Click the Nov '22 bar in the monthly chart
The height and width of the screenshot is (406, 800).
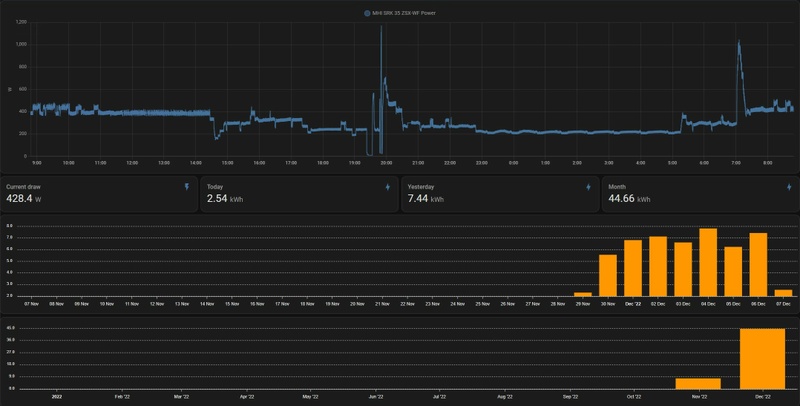point(698,384)
